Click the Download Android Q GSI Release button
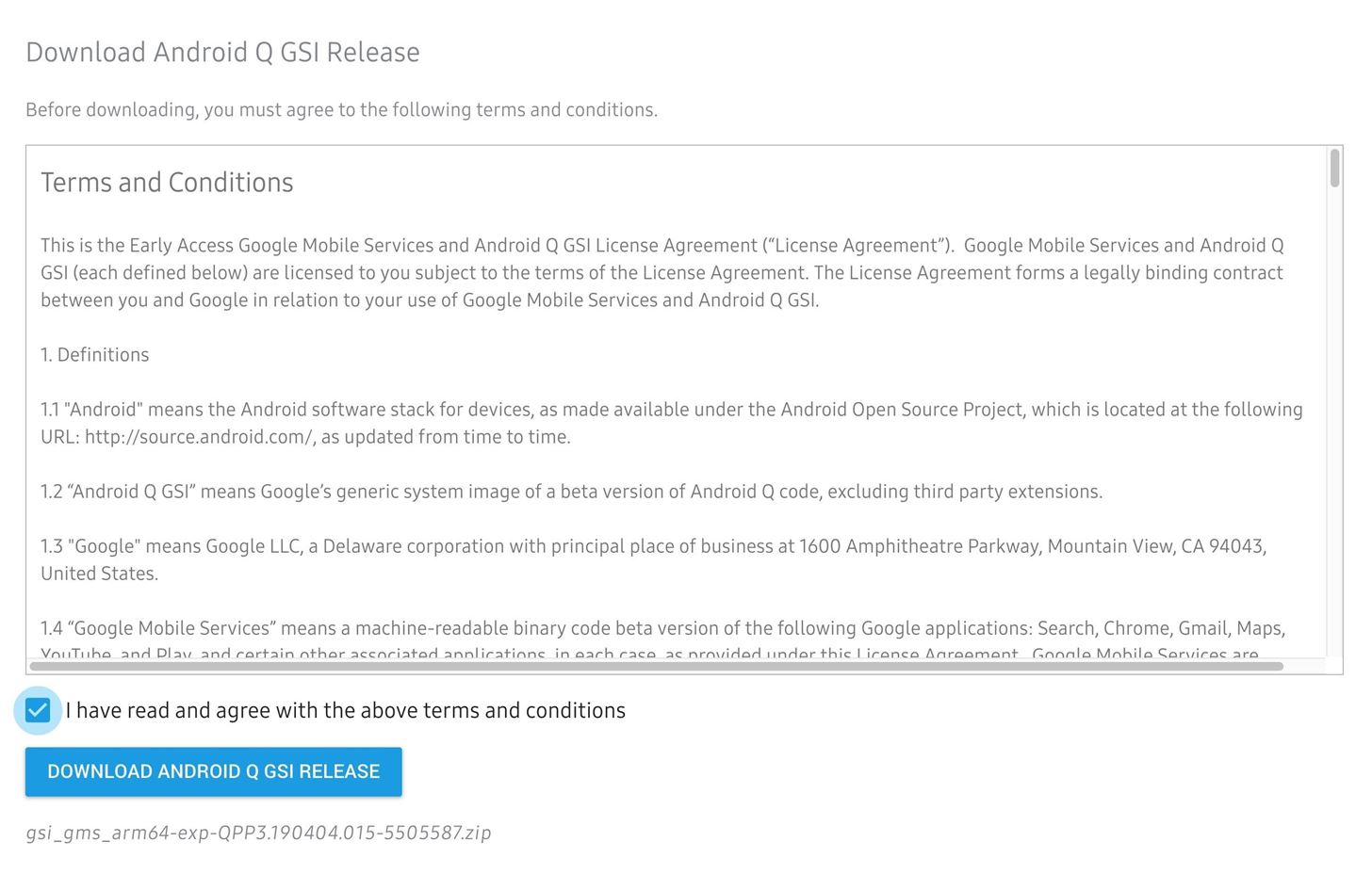The height and width of the screenshot is (874, 1372). [x=214, y=771]
